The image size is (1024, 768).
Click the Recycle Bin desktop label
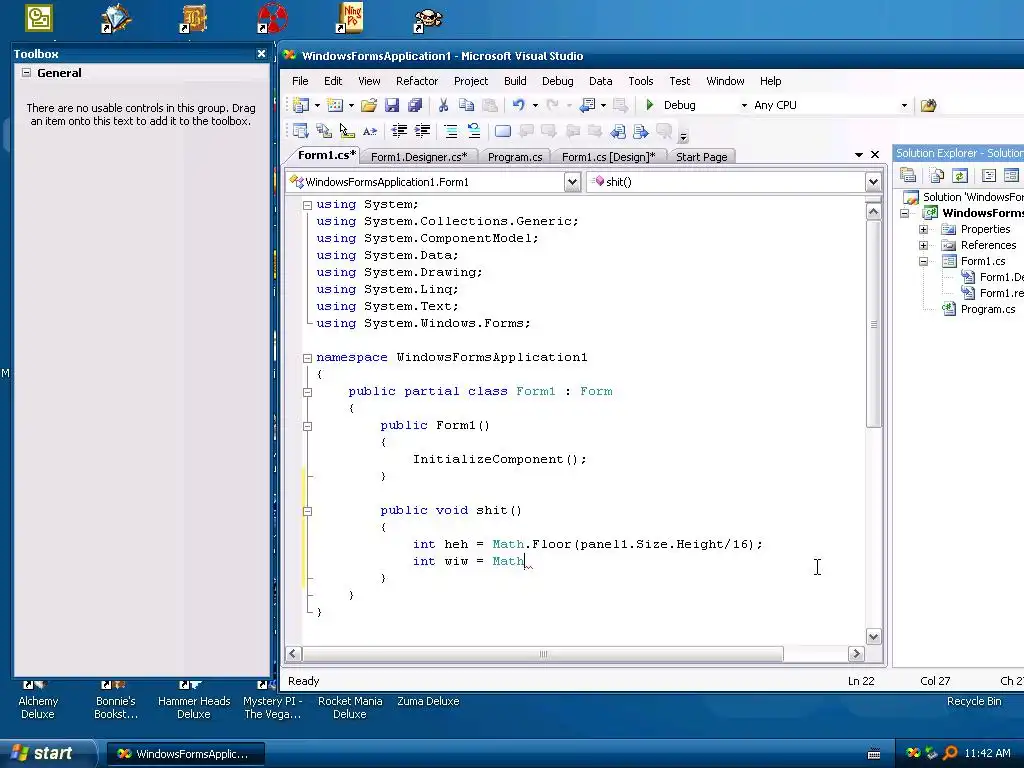click(x=974, y=701)
